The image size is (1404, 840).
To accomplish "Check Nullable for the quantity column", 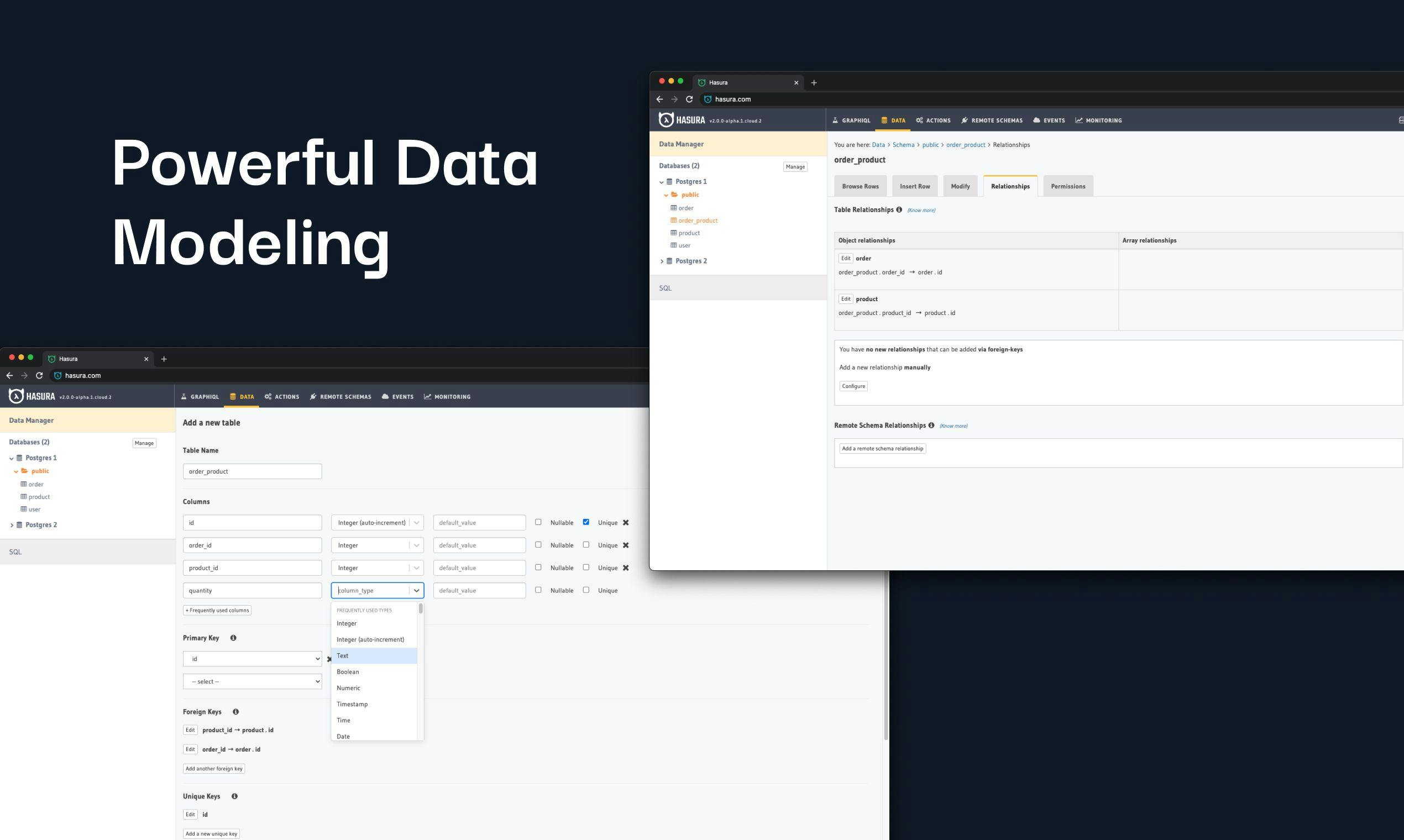I will [538, 590].
